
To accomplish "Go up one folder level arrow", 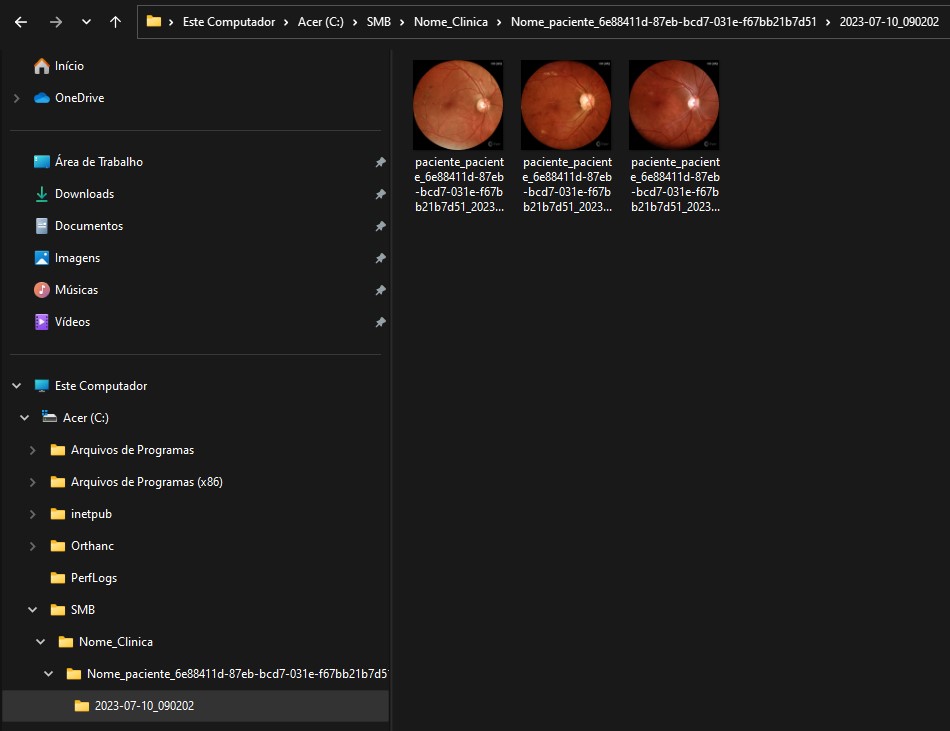I will point(115,22).
